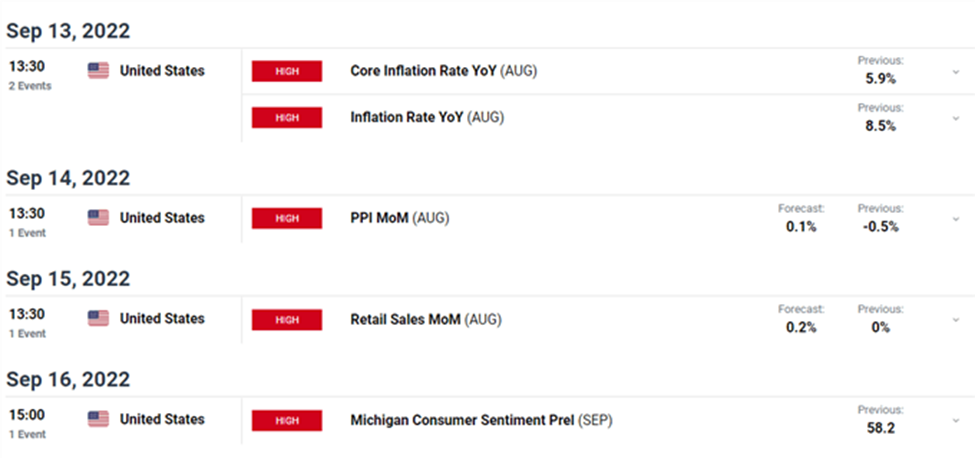The height and width of the screenshot is (458, 975).
Task: Expand the Core Inflation Rate YoY chevron
Action: [x=956, y=72]
